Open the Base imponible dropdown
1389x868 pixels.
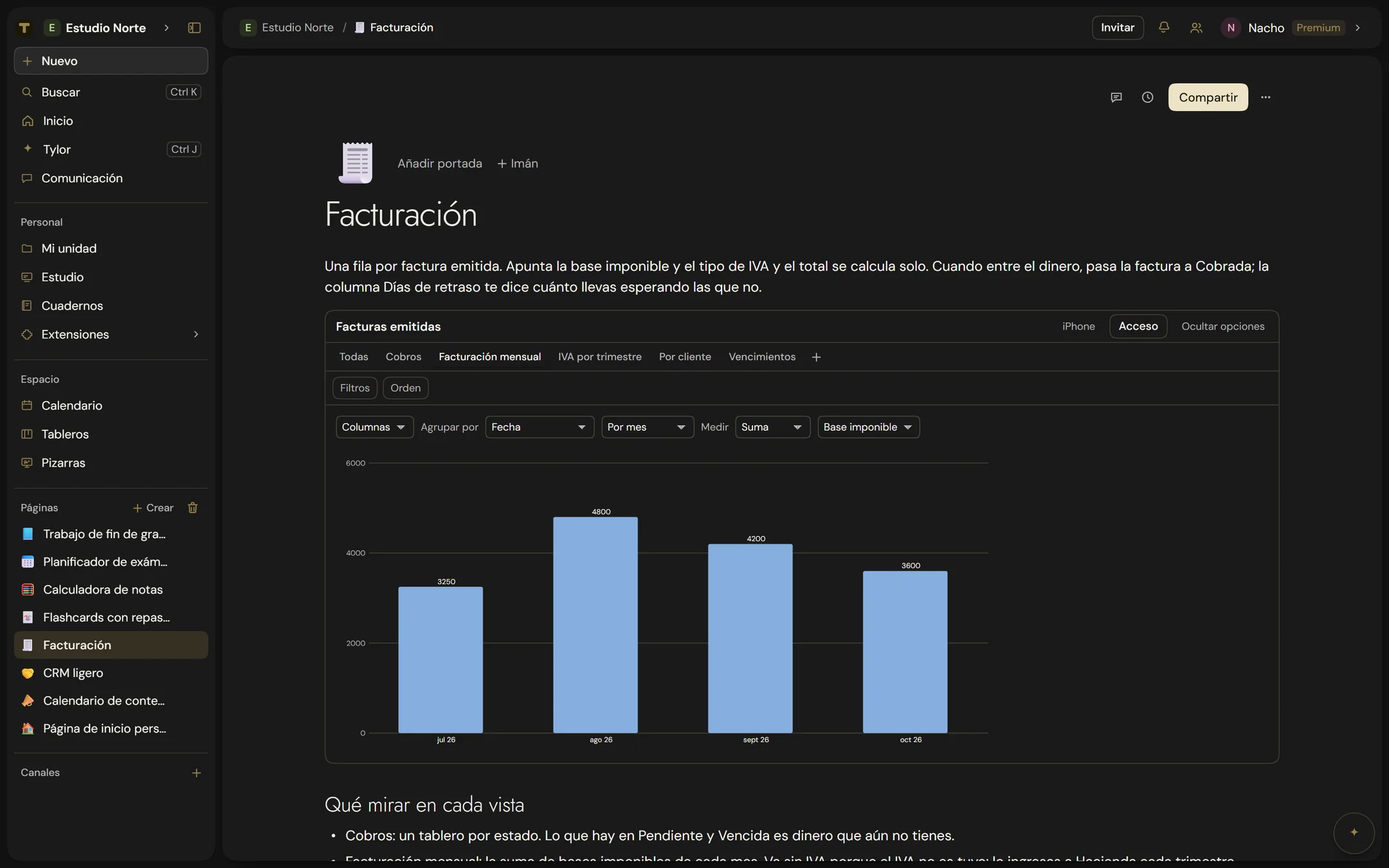pyautogui.click(x=868, y=427)
